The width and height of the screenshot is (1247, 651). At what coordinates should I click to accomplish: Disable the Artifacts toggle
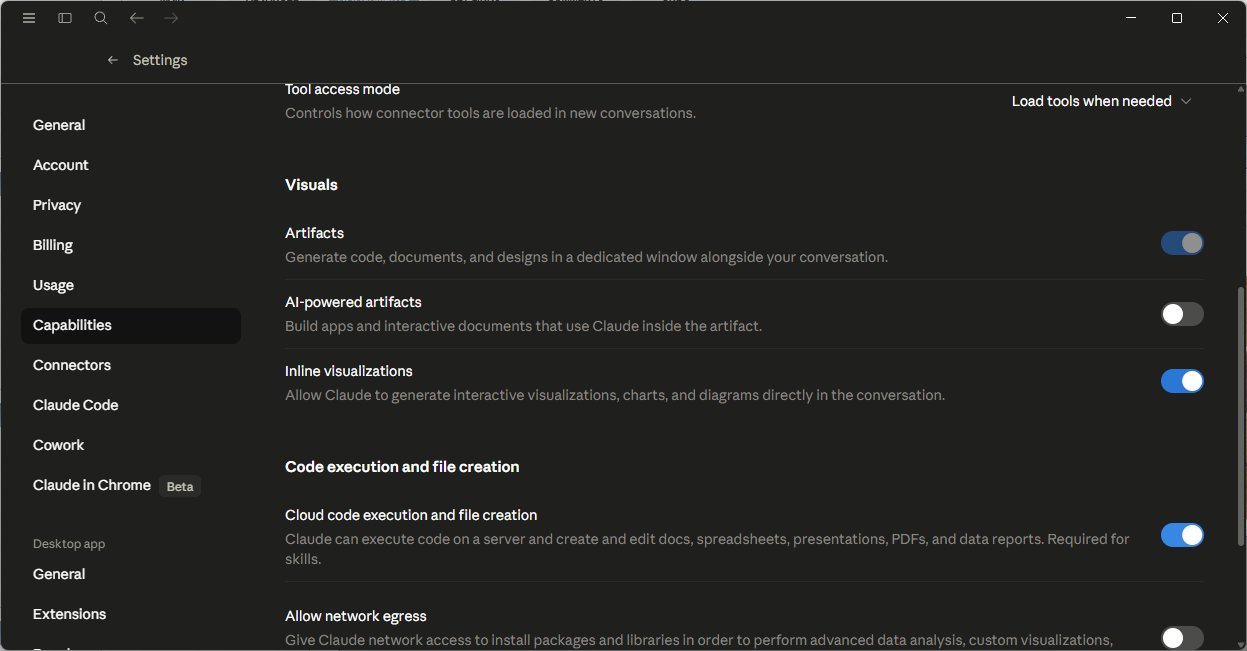(x=1182, y=243)
